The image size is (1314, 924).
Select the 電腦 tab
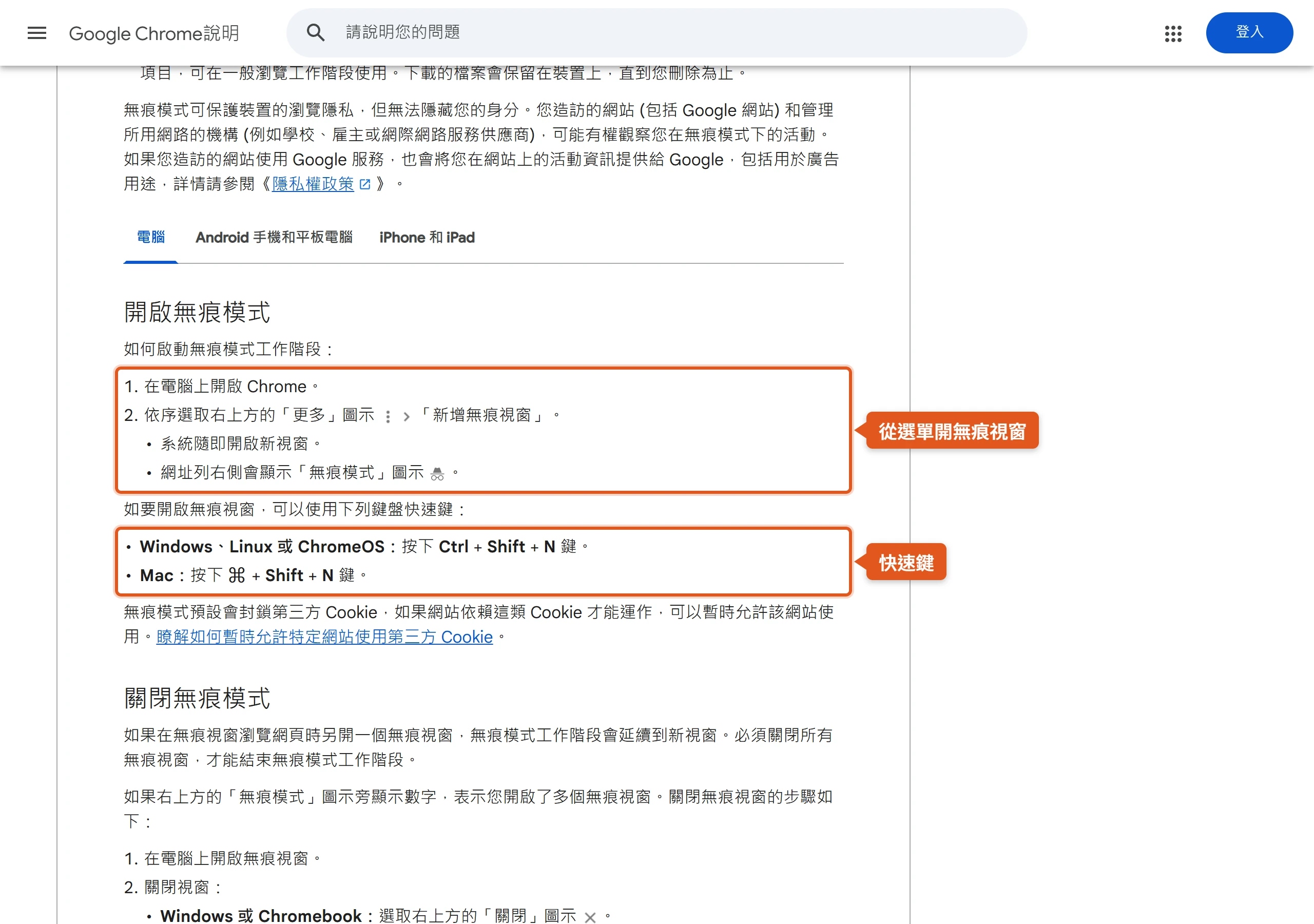point(150,237)
